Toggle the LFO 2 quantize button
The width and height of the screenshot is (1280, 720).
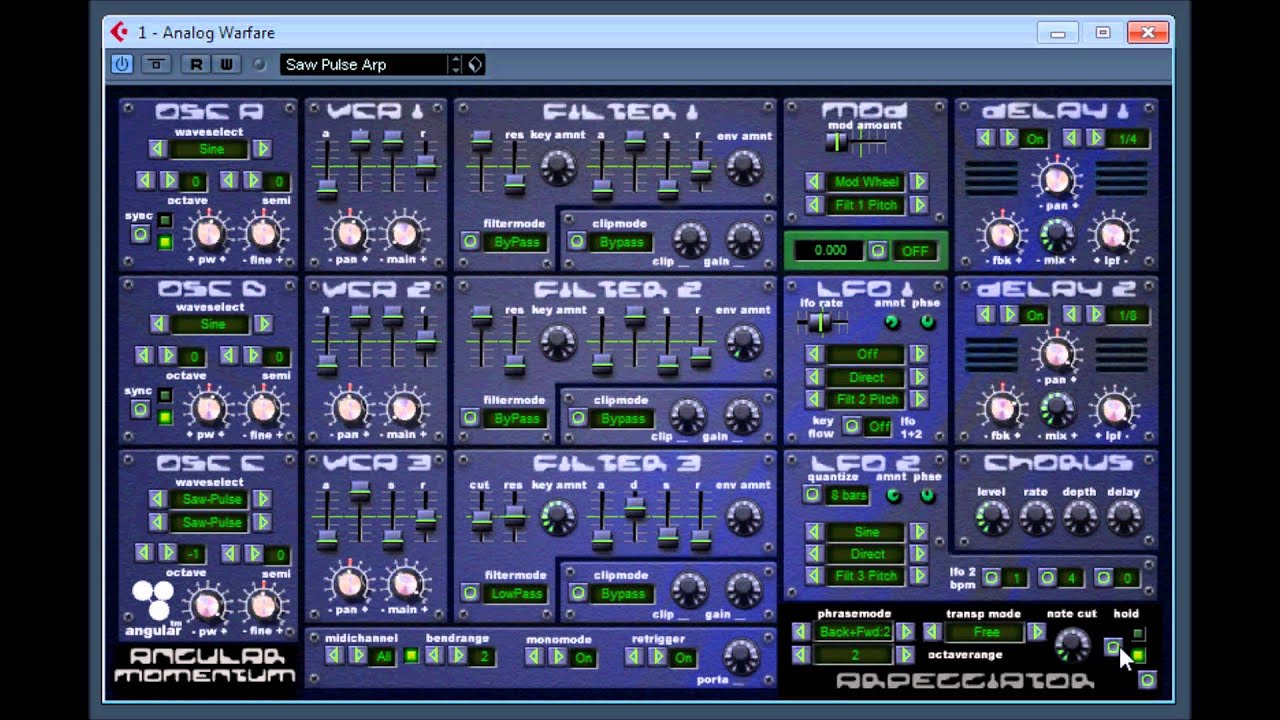[812, 495]
